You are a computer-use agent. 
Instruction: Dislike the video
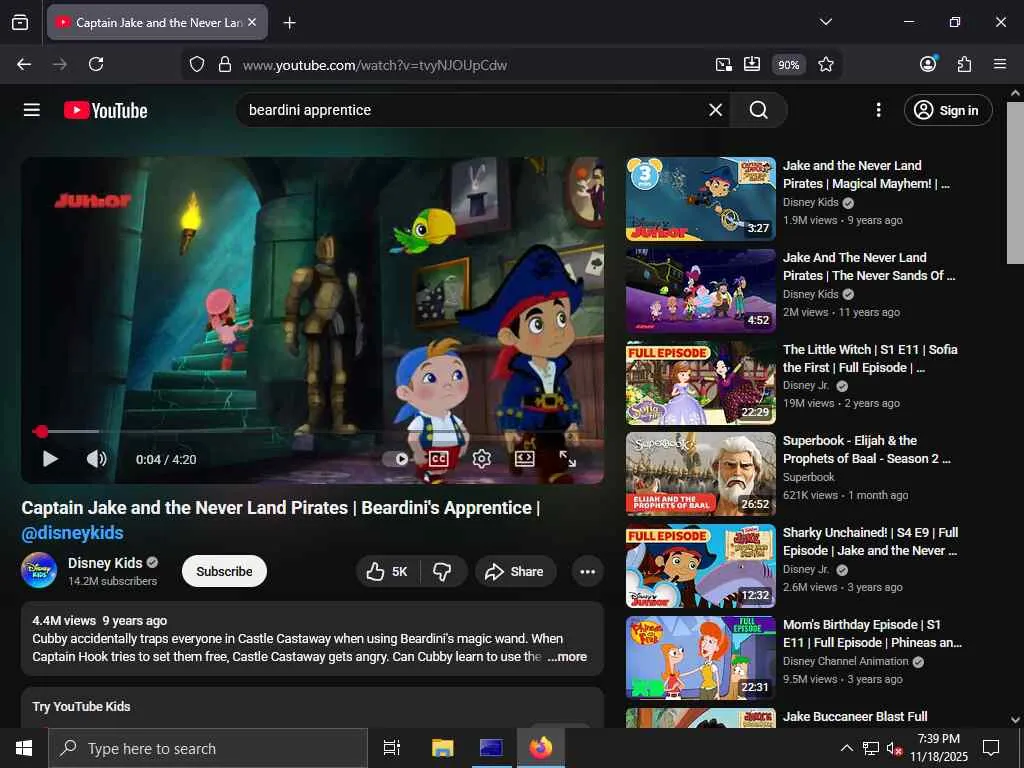click(x=442, y=571)
